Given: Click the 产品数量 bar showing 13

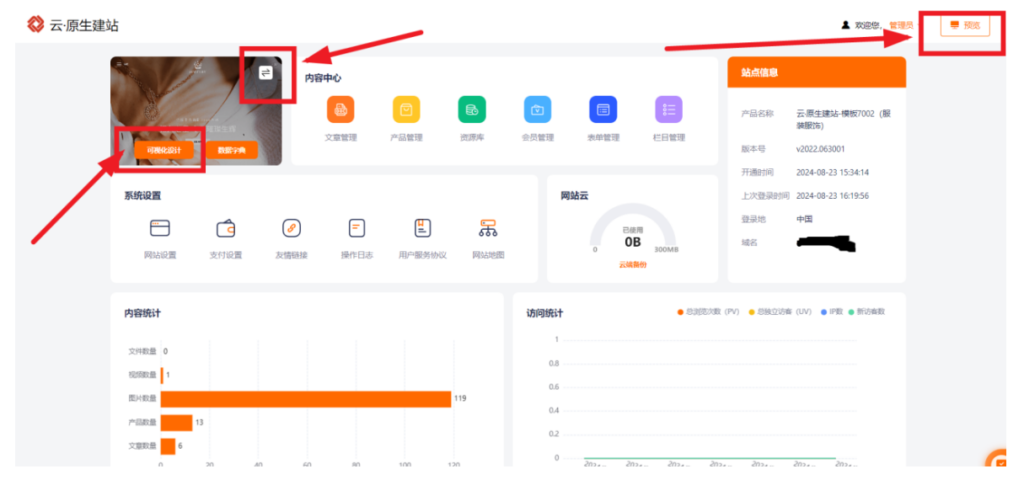Looking at the screenshot, I should pyautogui.click(x=176, y=422).
